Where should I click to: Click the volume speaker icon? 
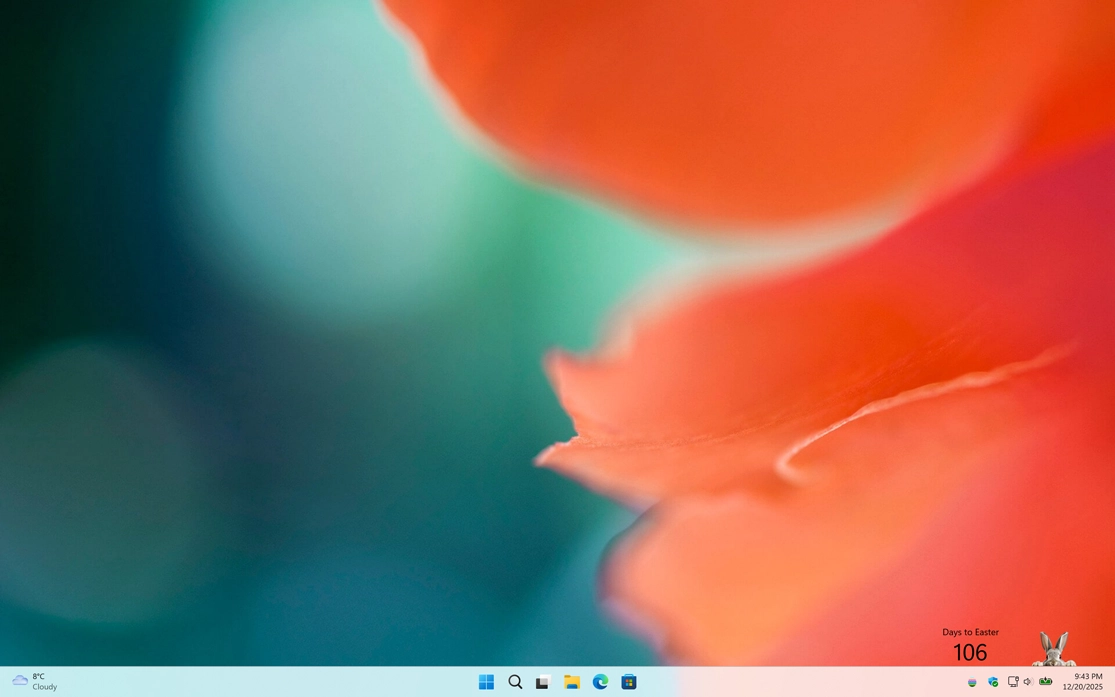(1028, 682)
